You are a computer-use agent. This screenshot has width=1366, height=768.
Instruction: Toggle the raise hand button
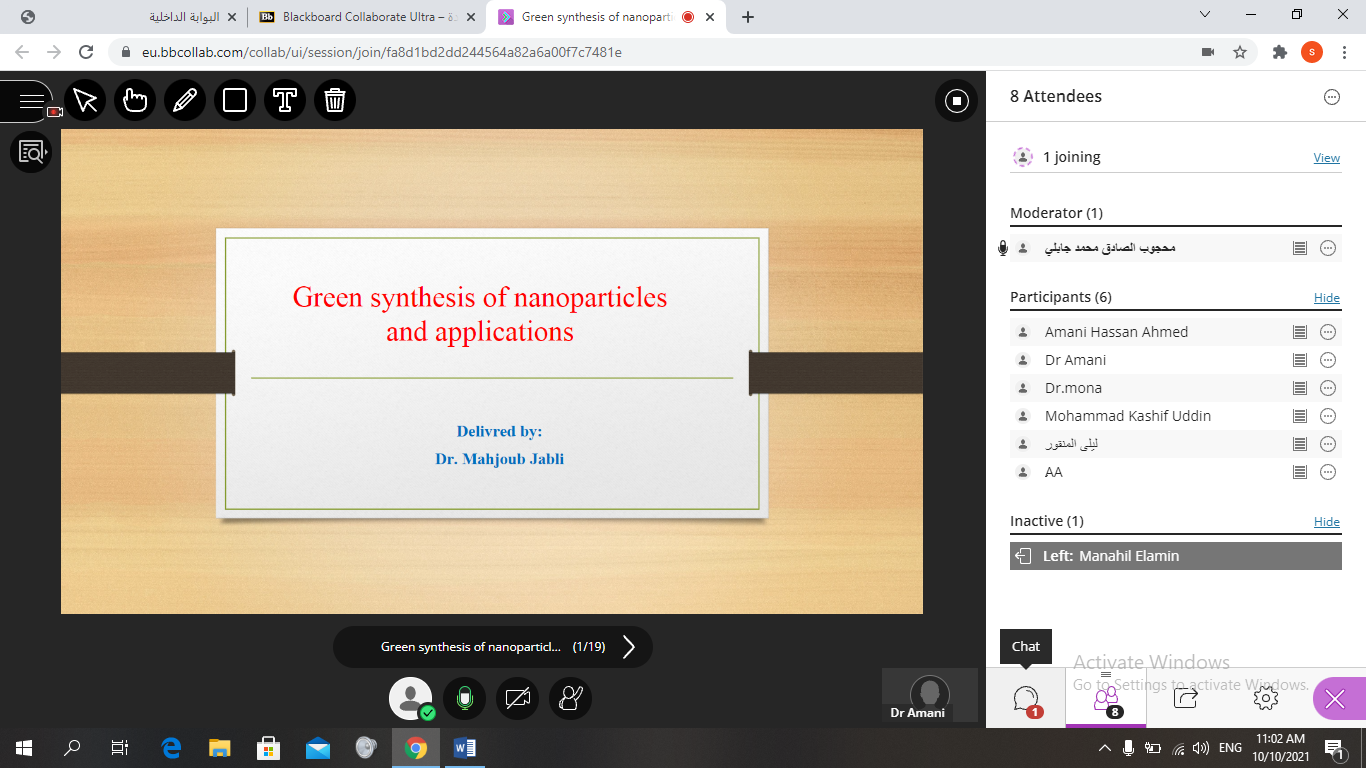pos(570,698)
